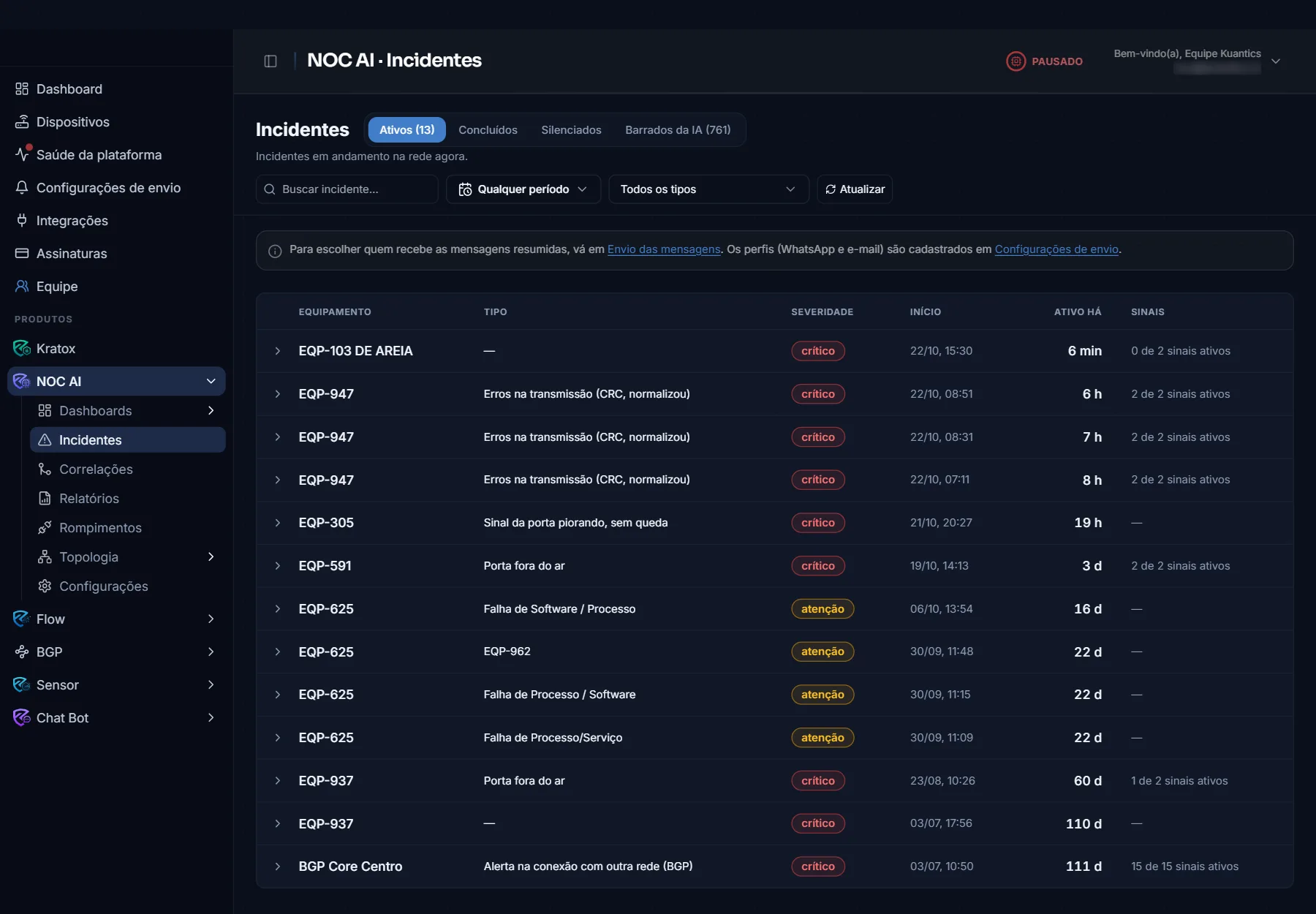The image size is (1316, 914).
Task: Expand the Topologia submenu arrow
Action: point(211,557)
